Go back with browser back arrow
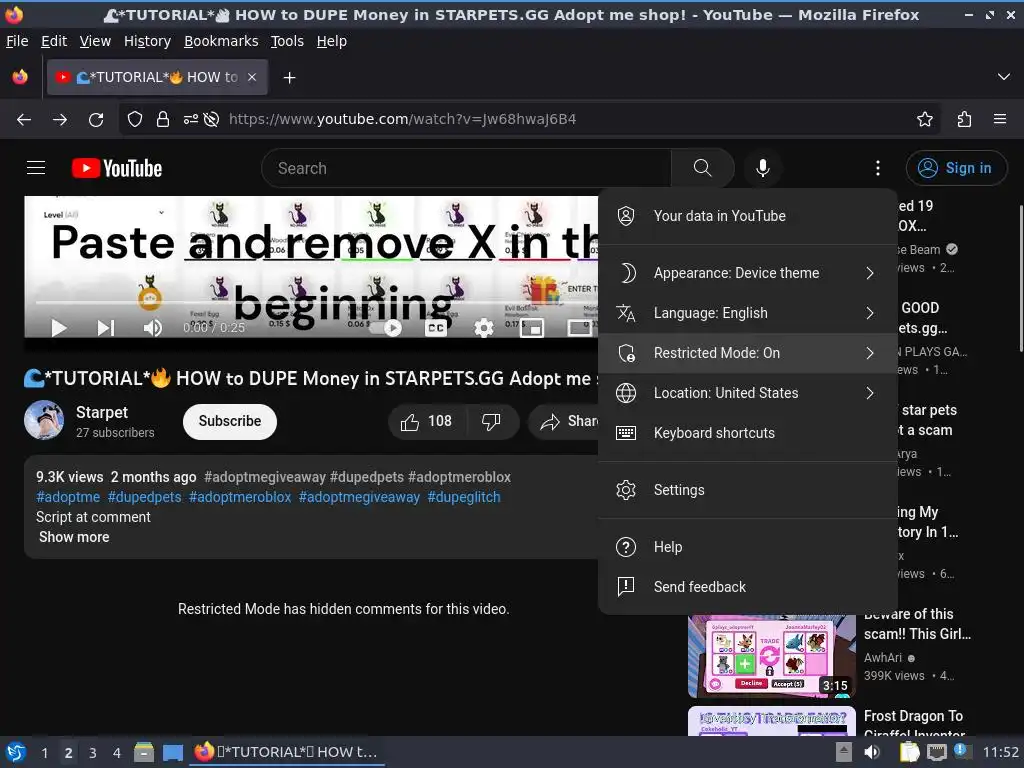 [x=24, y=119]
